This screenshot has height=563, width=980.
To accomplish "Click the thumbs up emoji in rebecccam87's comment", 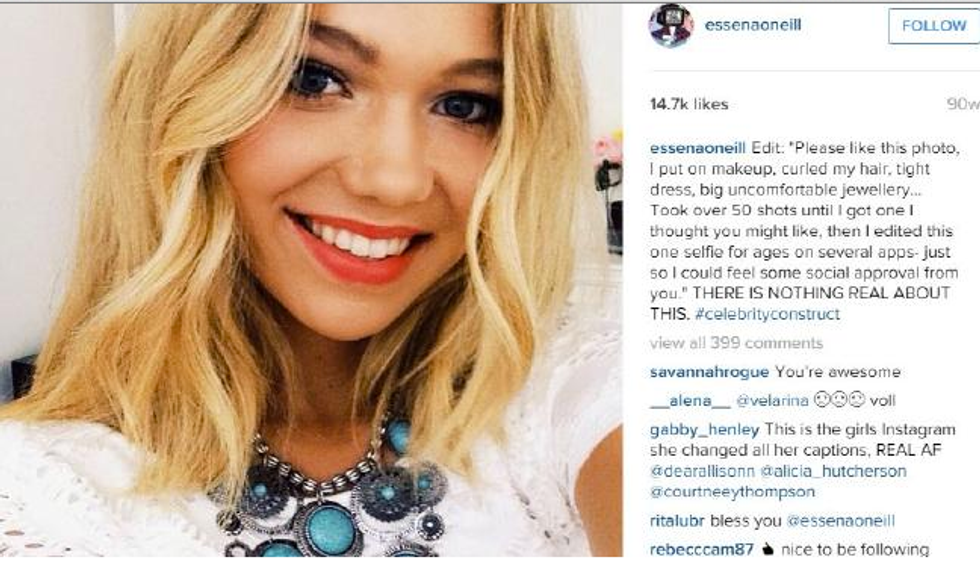I will pos(767,549).
